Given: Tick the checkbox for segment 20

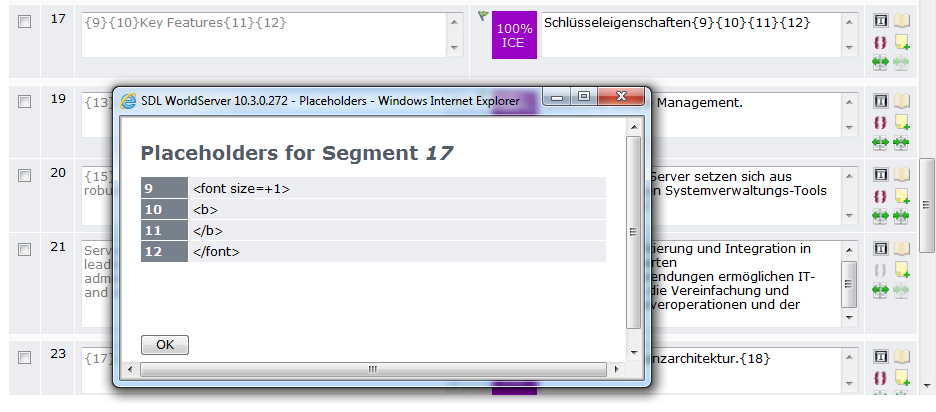Looking at the screenshot, I should 25,175.
